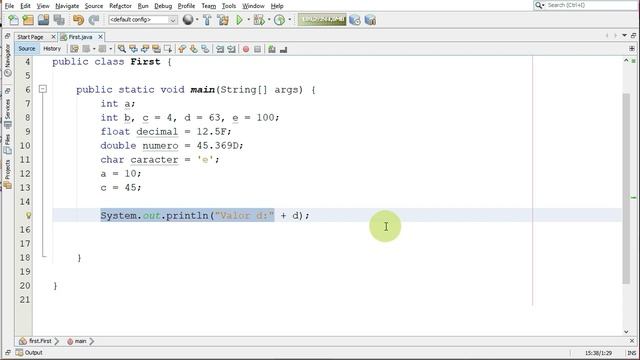The width and height of the screenshot is (640, 360).
Task: Open the Navigate menu
Action: (67, 6)
